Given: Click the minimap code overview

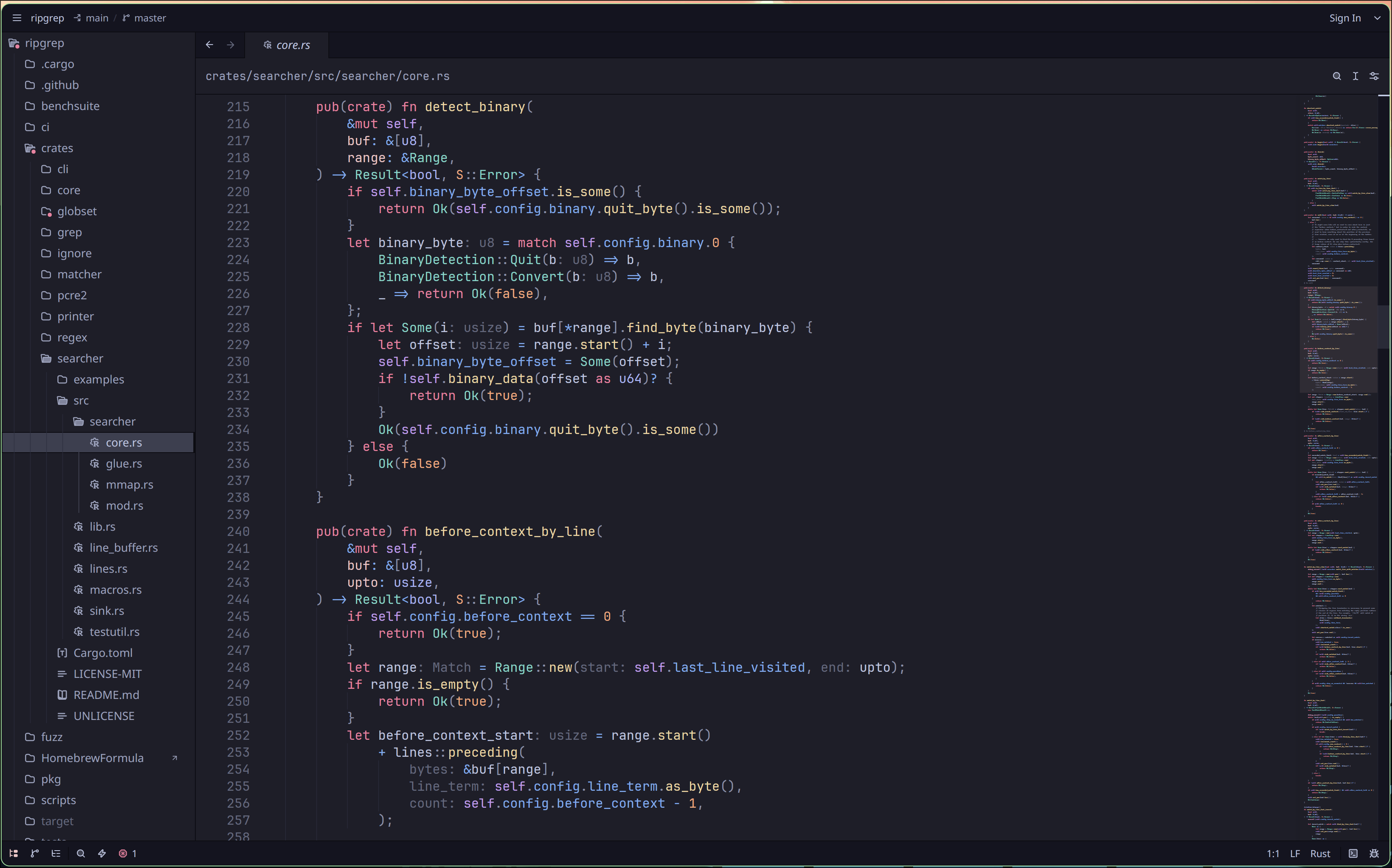Looking at the screenshot, I should click(x=1339, y=468).
